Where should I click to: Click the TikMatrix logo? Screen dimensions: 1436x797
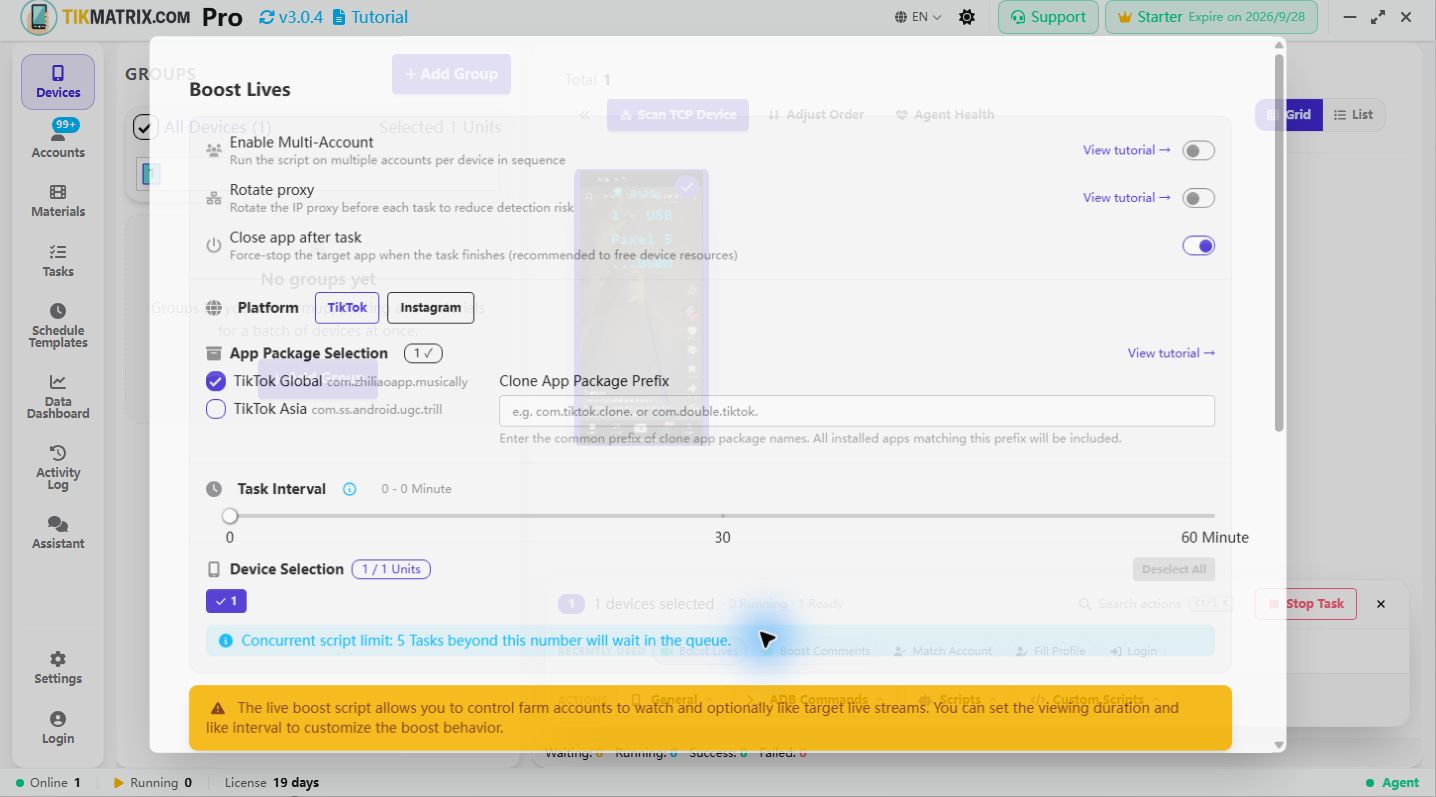tap(39, 17)
